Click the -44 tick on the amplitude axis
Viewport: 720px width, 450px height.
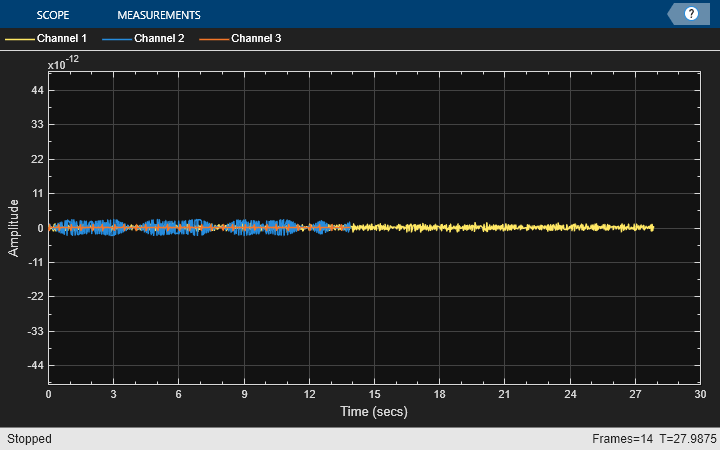pos(34,366)
